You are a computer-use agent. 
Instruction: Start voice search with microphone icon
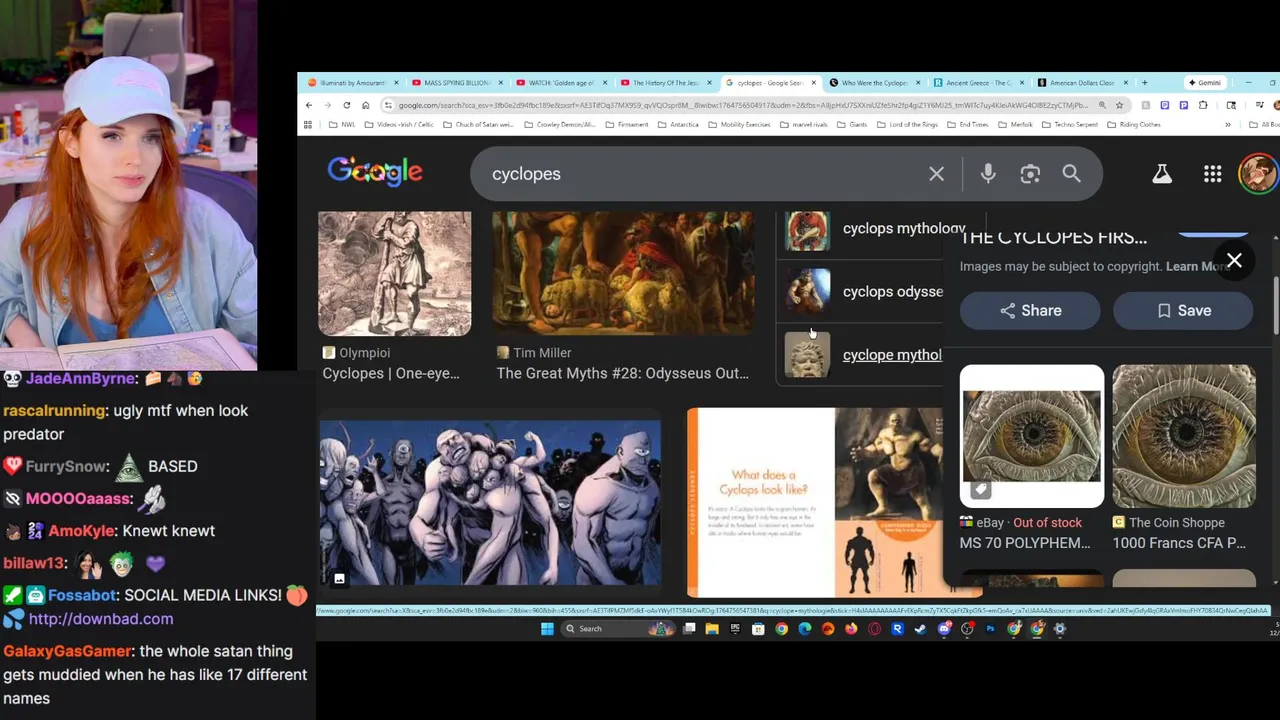(988, 174)
